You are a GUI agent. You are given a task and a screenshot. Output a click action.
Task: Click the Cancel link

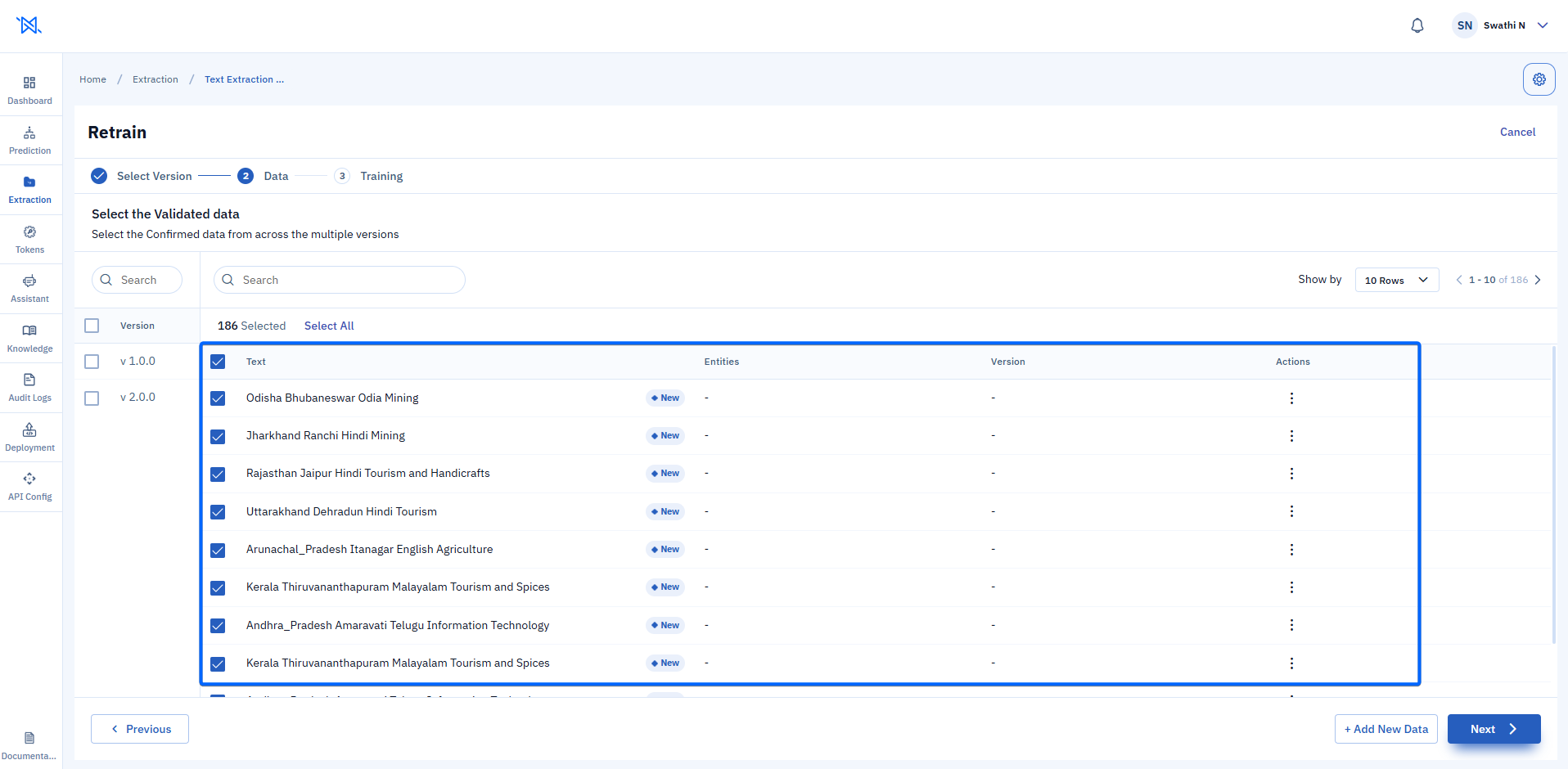(1517, 132)
